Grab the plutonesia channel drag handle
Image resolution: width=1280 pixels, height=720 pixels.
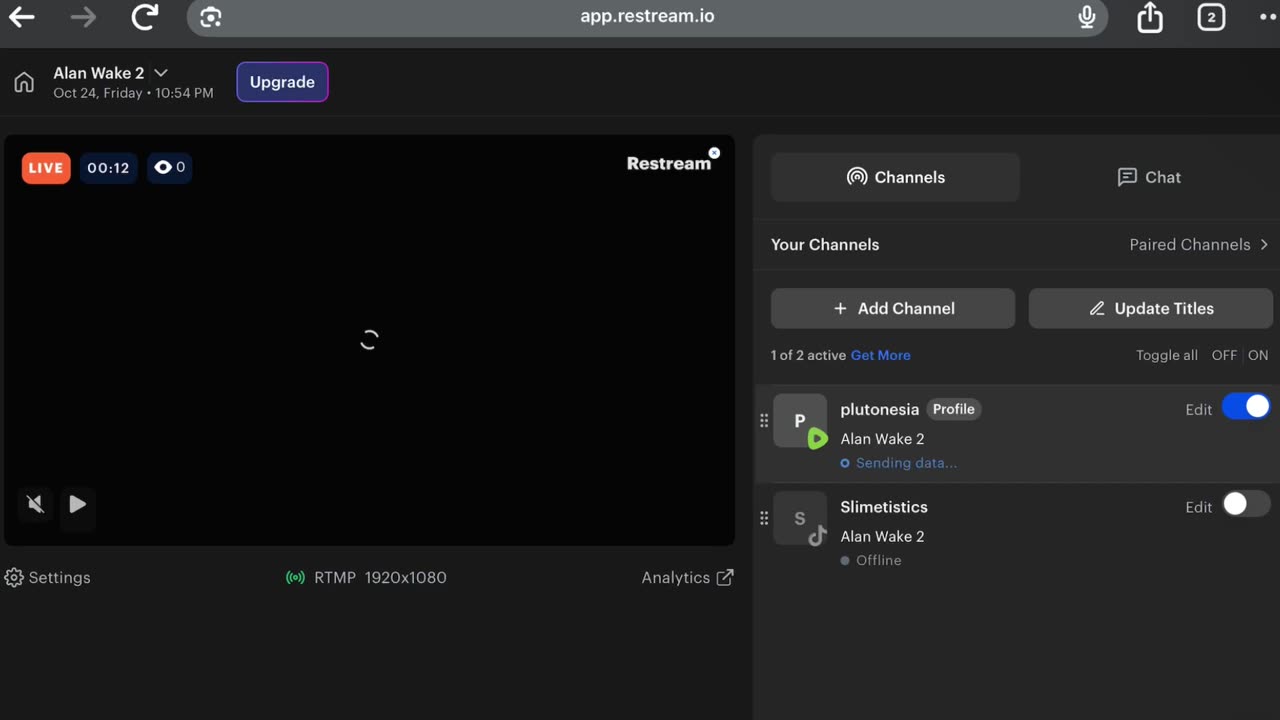764,420
